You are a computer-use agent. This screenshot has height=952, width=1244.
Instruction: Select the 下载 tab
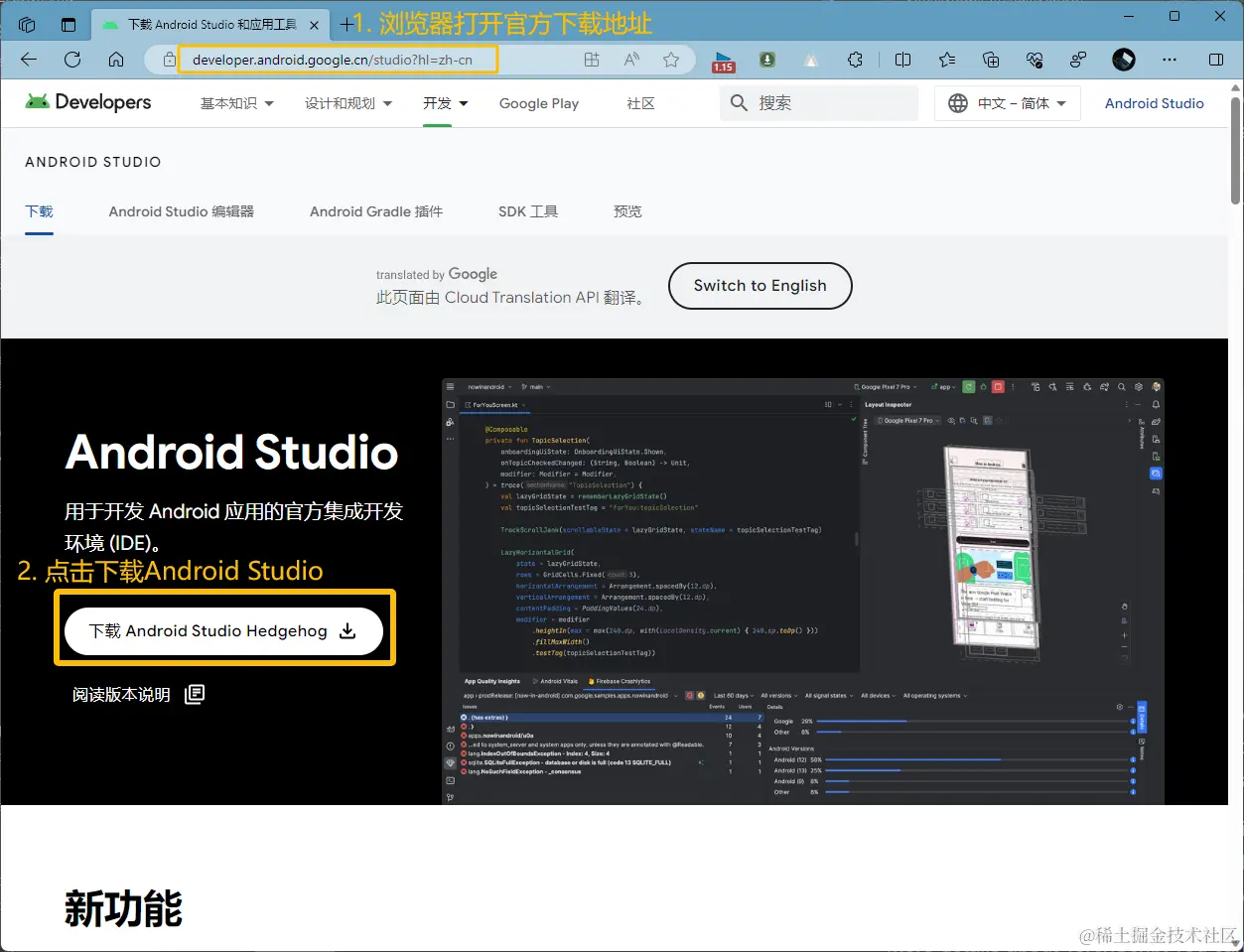tap(40, 211)
